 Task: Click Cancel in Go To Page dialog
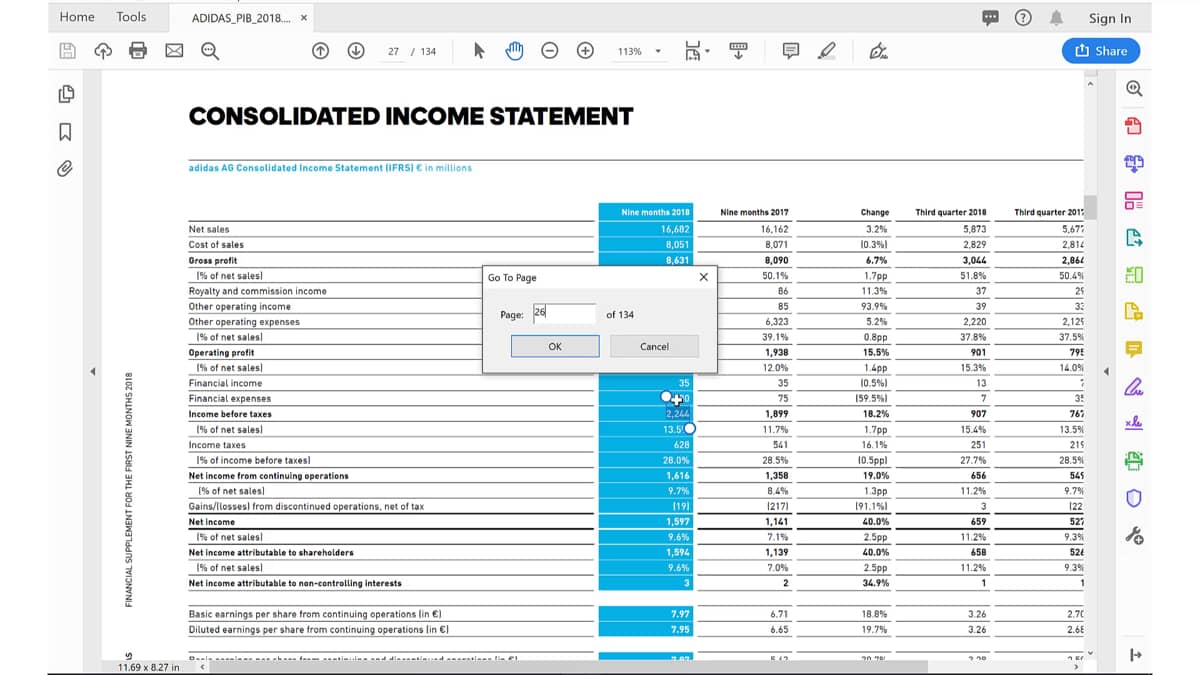[x=654, y=346]
